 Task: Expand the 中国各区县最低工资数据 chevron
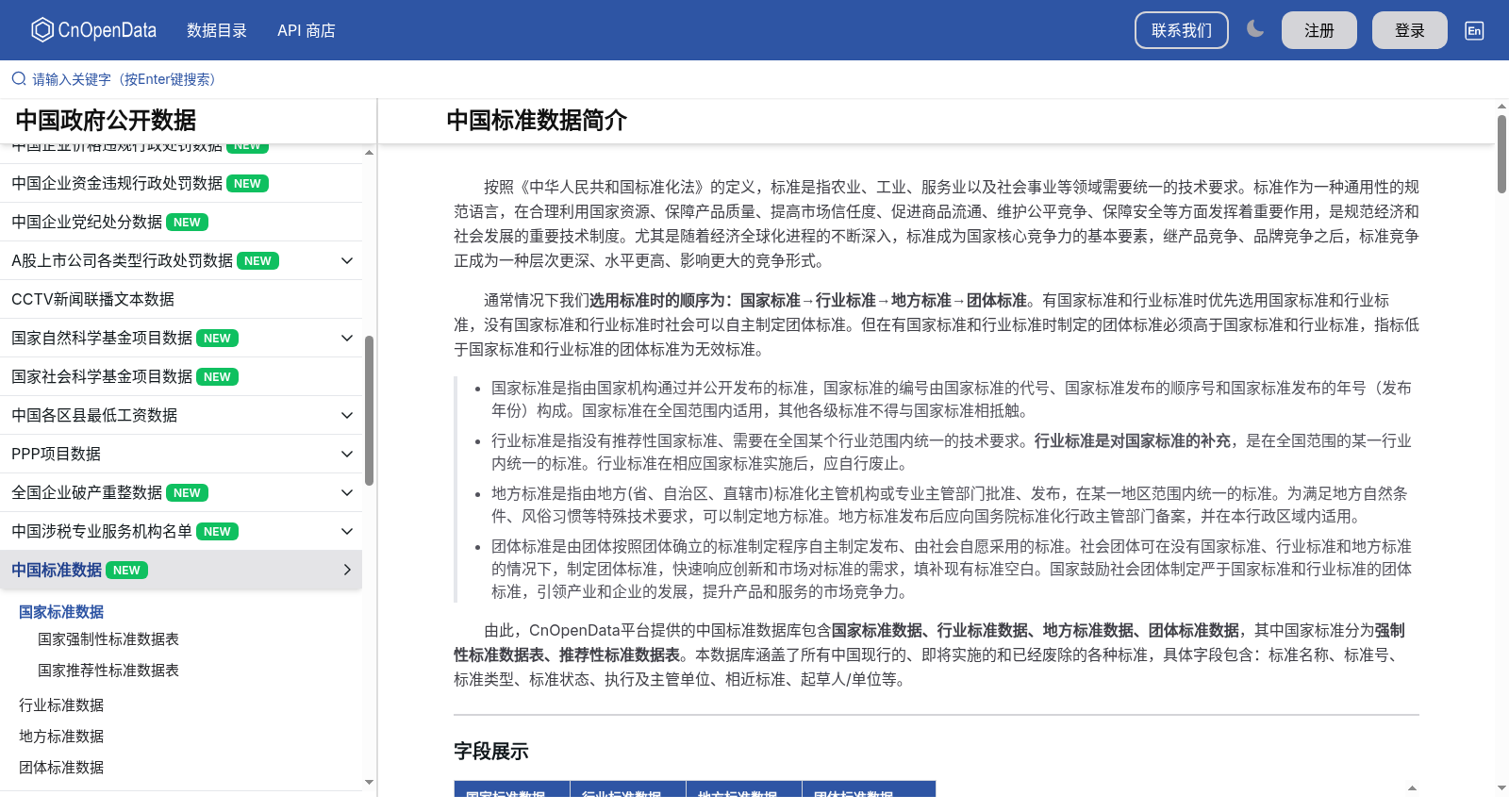[347, 415]
